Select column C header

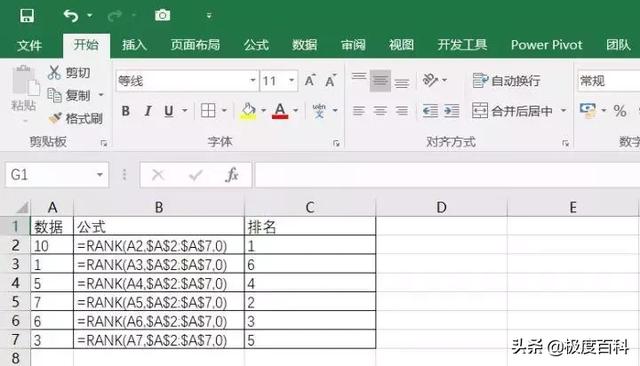(x=310, y=207)
